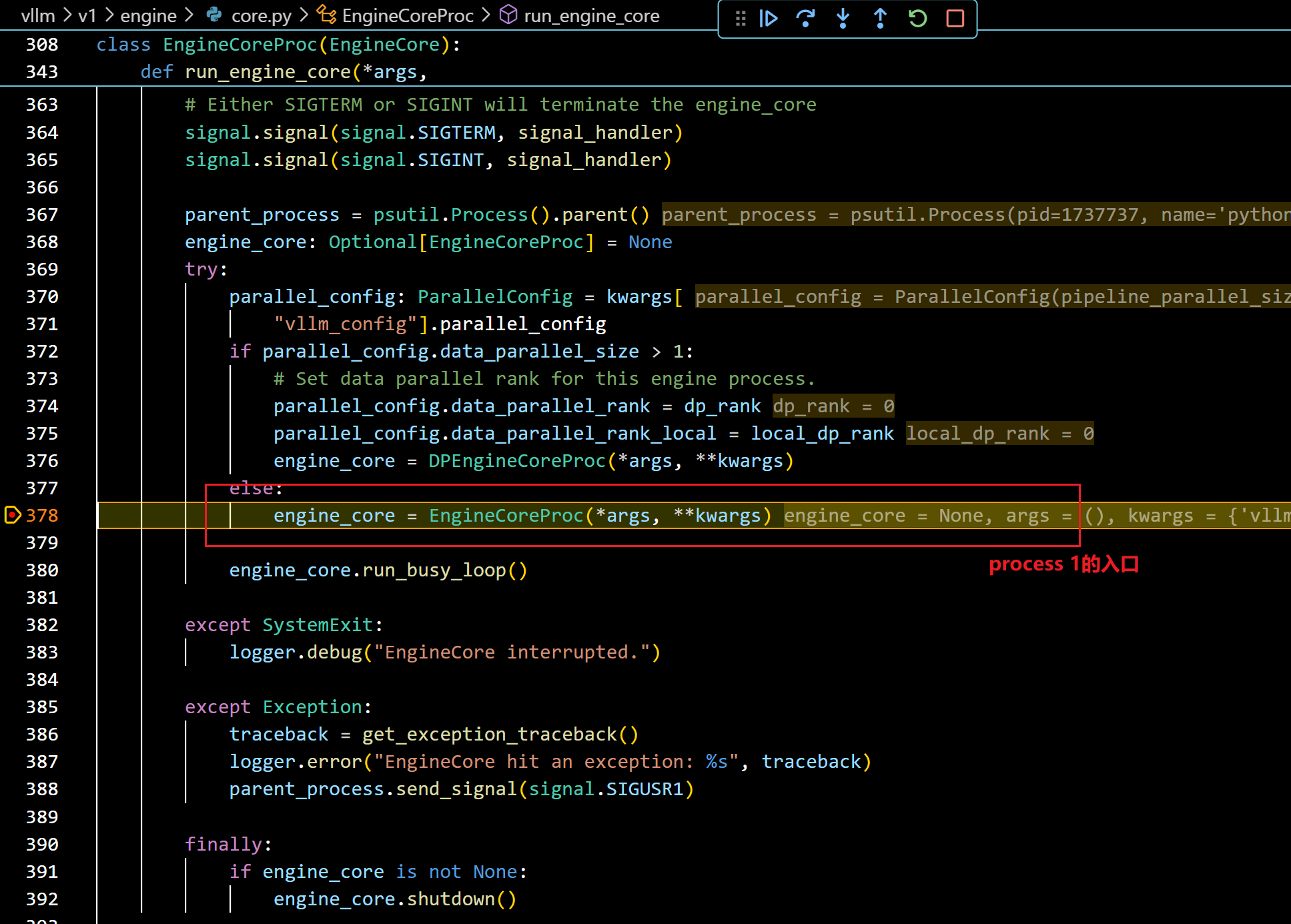Click the v1 folder breadcrumb

pyautogui.click(x=87, y=16)
